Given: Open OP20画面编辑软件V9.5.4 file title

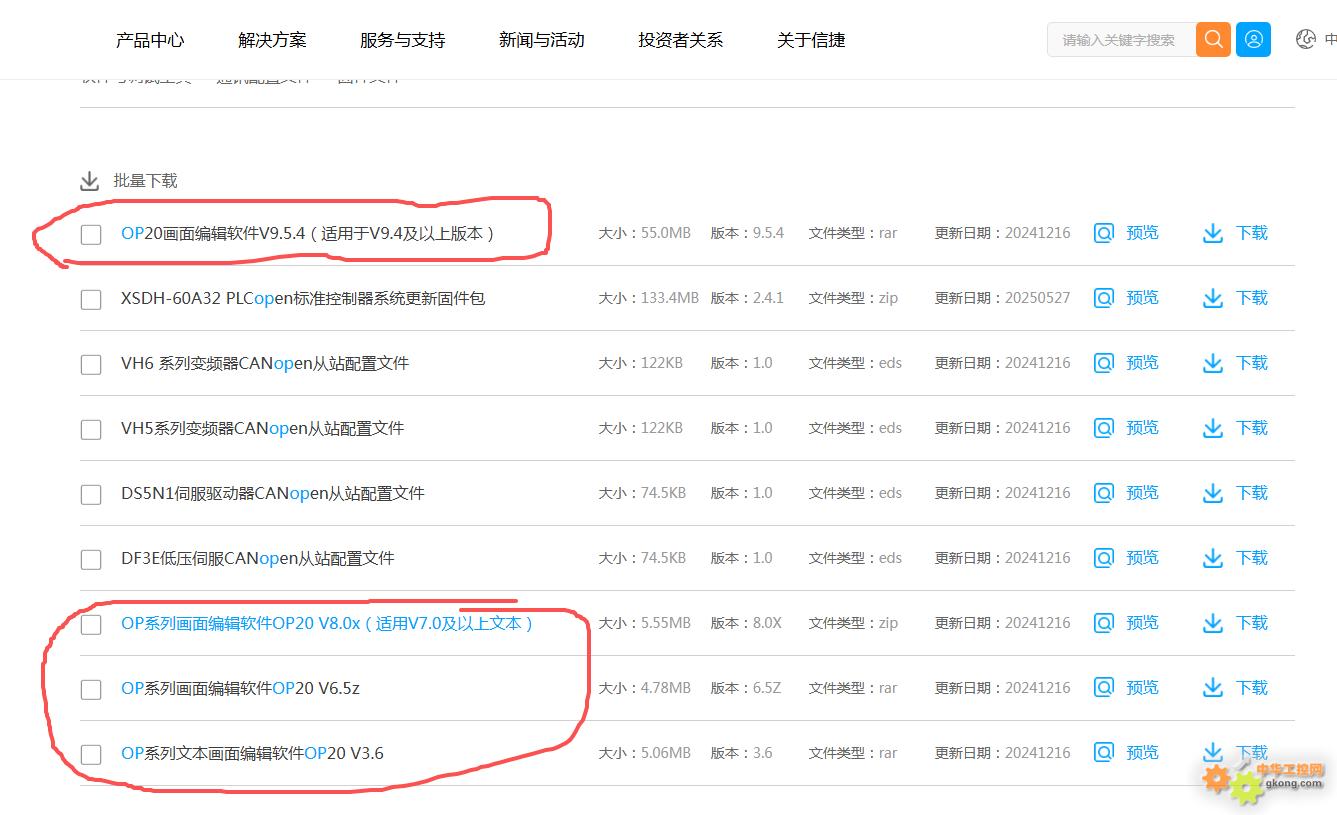Looking at the screenshot, I should (x=308, y=234).
